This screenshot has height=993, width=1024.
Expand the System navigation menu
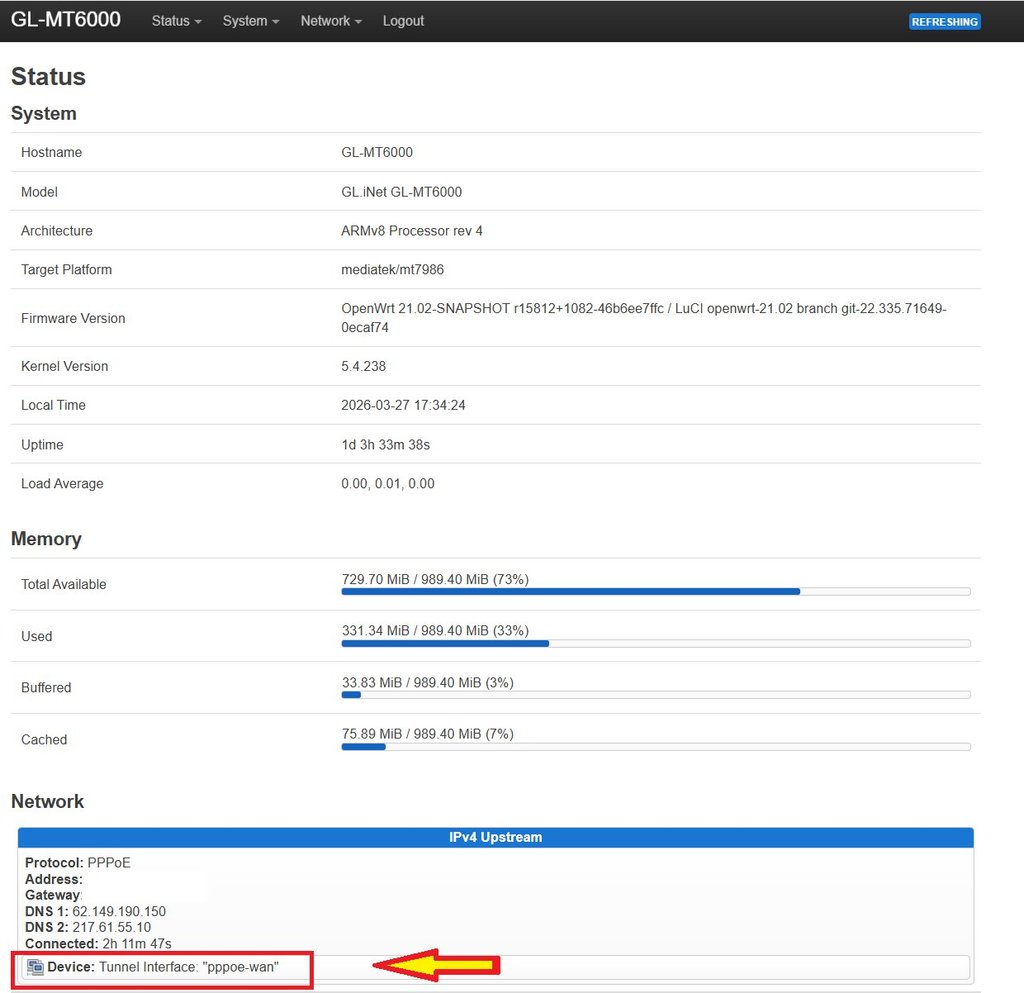pyautogui.click(x=250, y=21)
